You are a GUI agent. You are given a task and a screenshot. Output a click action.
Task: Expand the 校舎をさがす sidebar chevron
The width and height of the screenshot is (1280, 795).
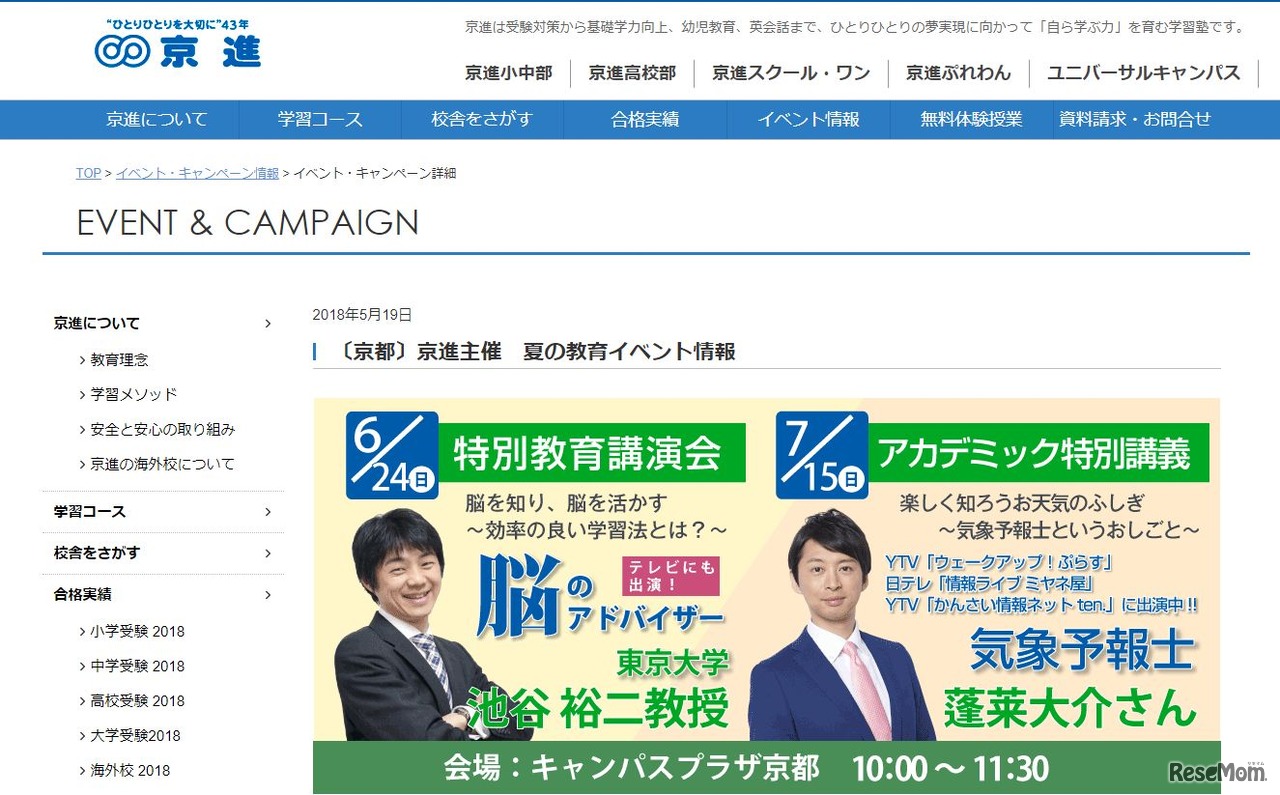click(x=268, y=553)
